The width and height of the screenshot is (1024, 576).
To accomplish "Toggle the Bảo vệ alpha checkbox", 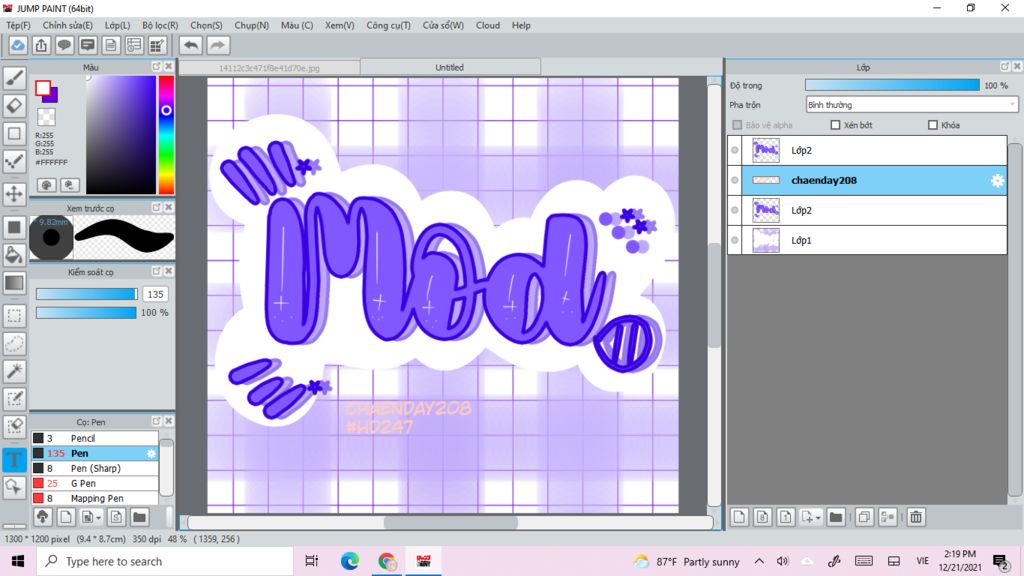I will [x=737, y=125].
